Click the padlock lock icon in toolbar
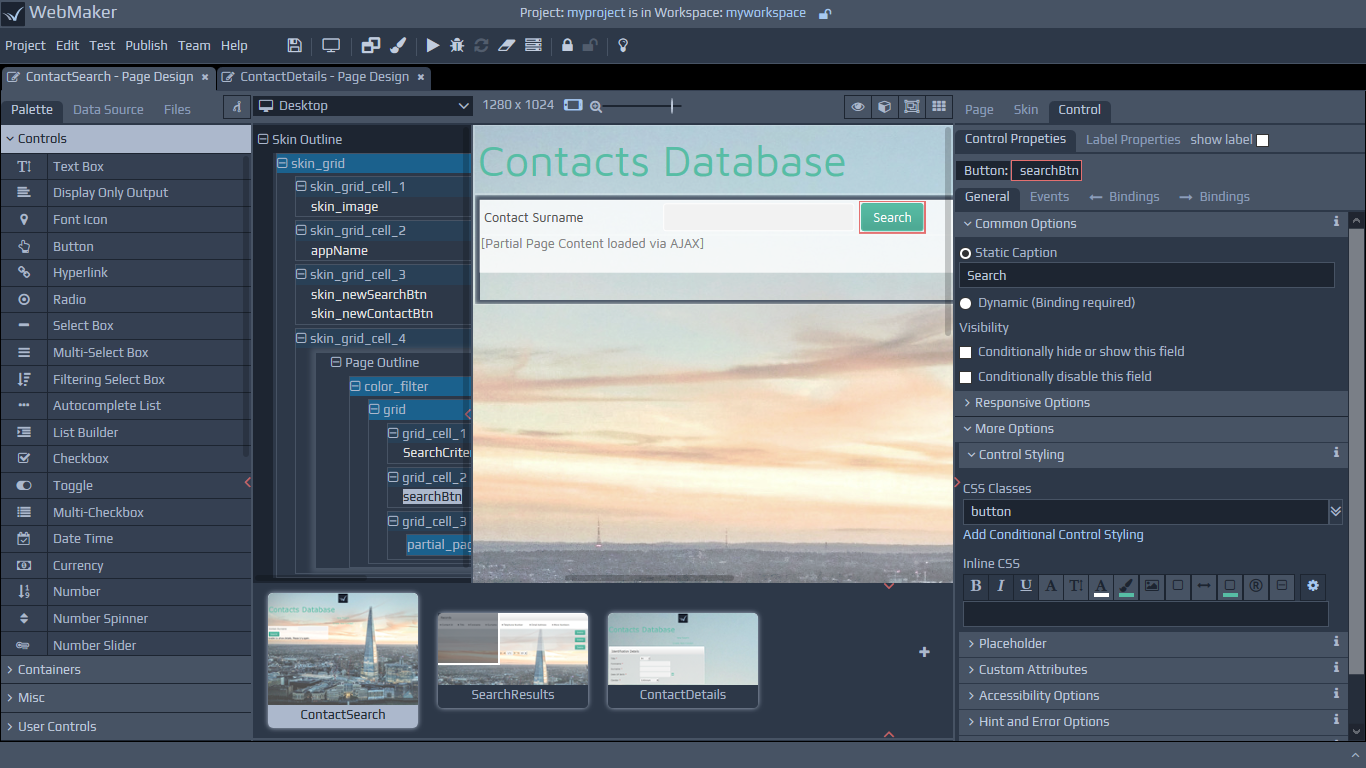This screenshot has width=1366, height=768. 567,45
